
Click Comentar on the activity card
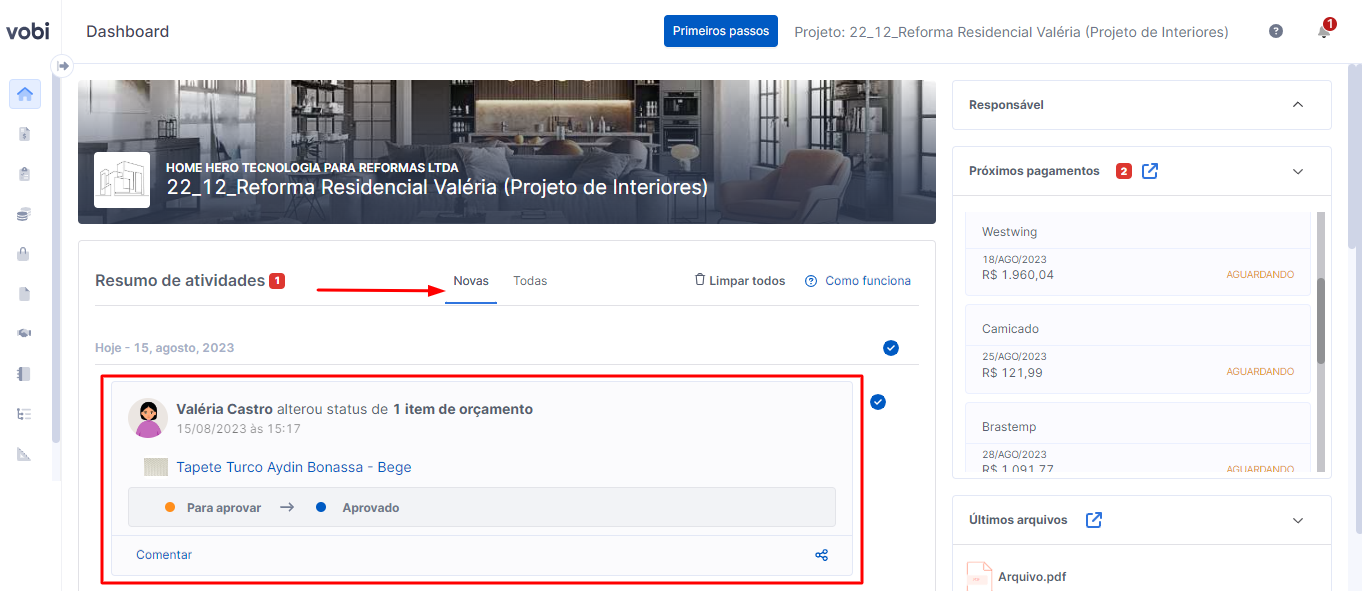pos(164,555)
